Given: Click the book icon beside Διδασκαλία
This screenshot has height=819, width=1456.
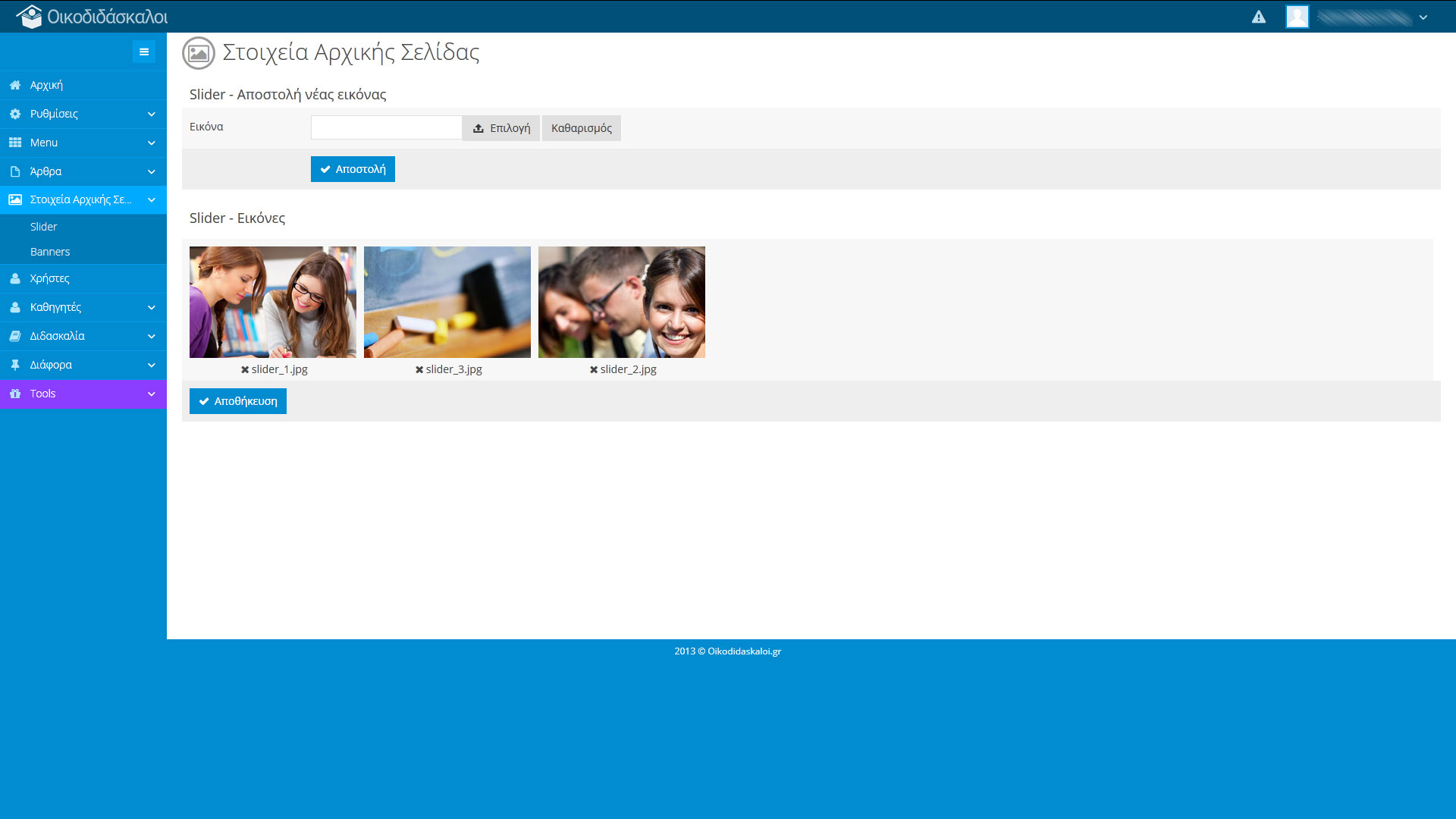Looking at the screenshot, I should 15,336.
